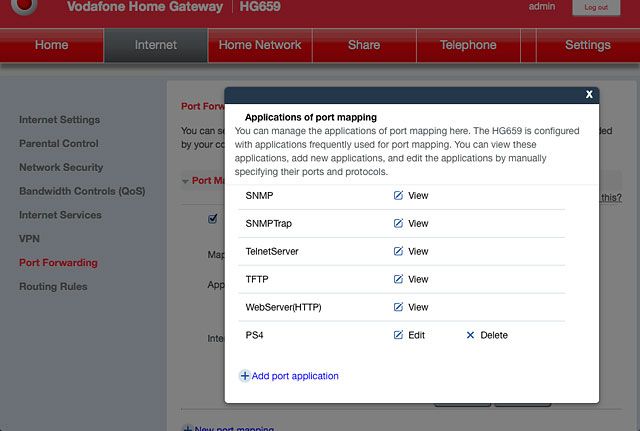Click the Vodafone logo in header

tap(24, 6)
